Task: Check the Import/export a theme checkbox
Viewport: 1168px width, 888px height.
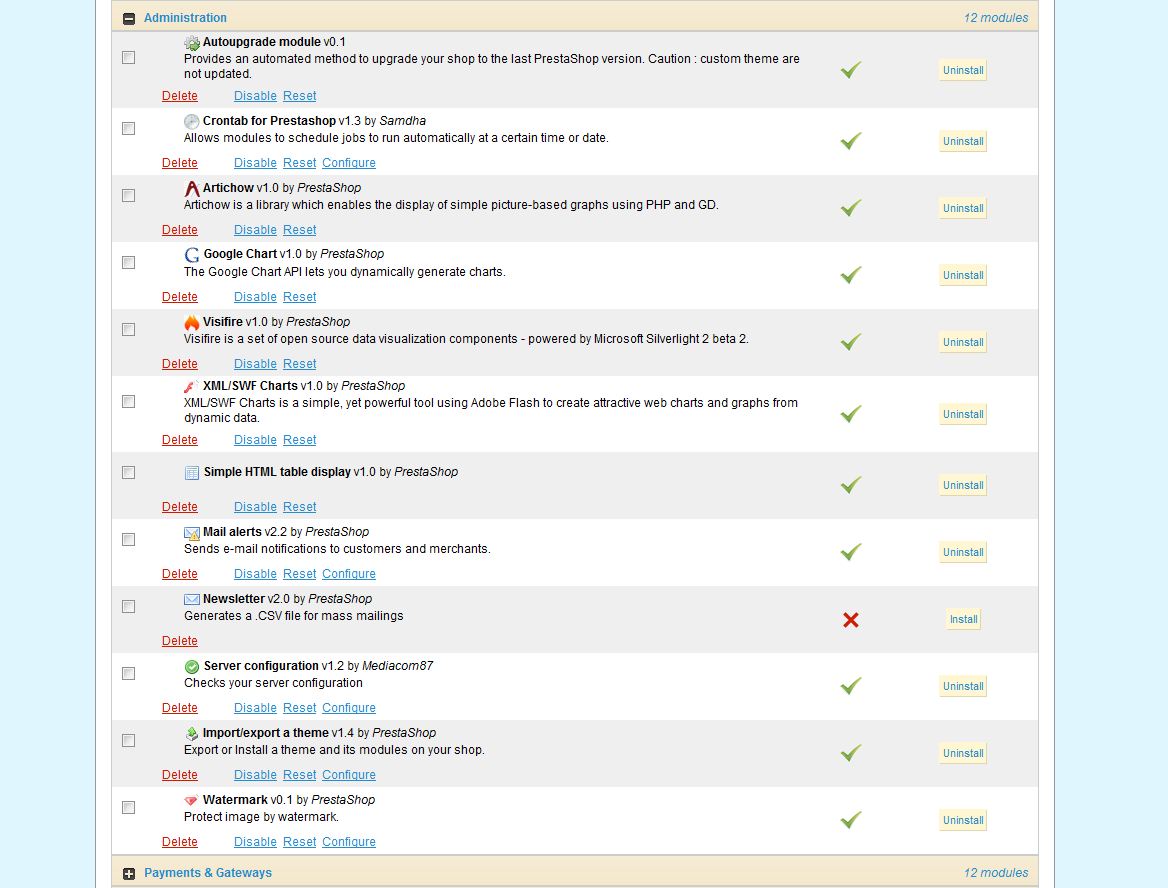Action: click(128, 740)
